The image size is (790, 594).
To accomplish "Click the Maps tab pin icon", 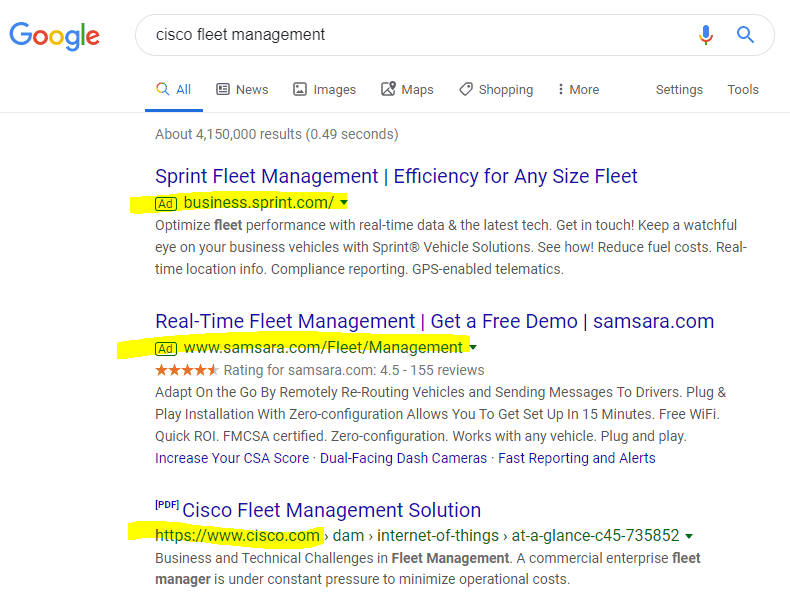I will [x=388, y=89].
